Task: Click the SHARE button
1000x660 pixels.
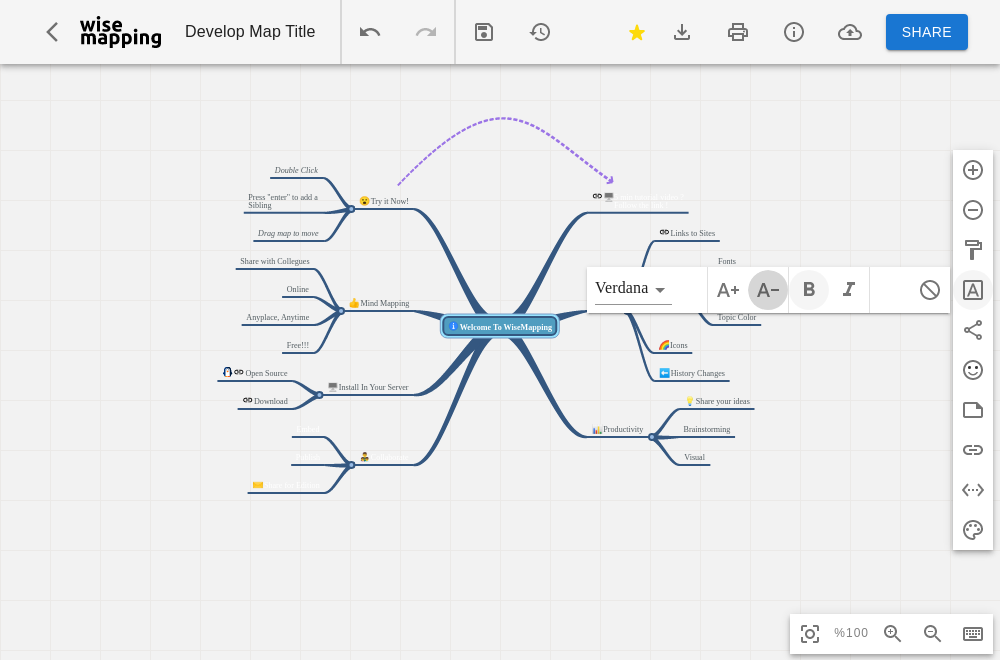Action: coord(927,32)
